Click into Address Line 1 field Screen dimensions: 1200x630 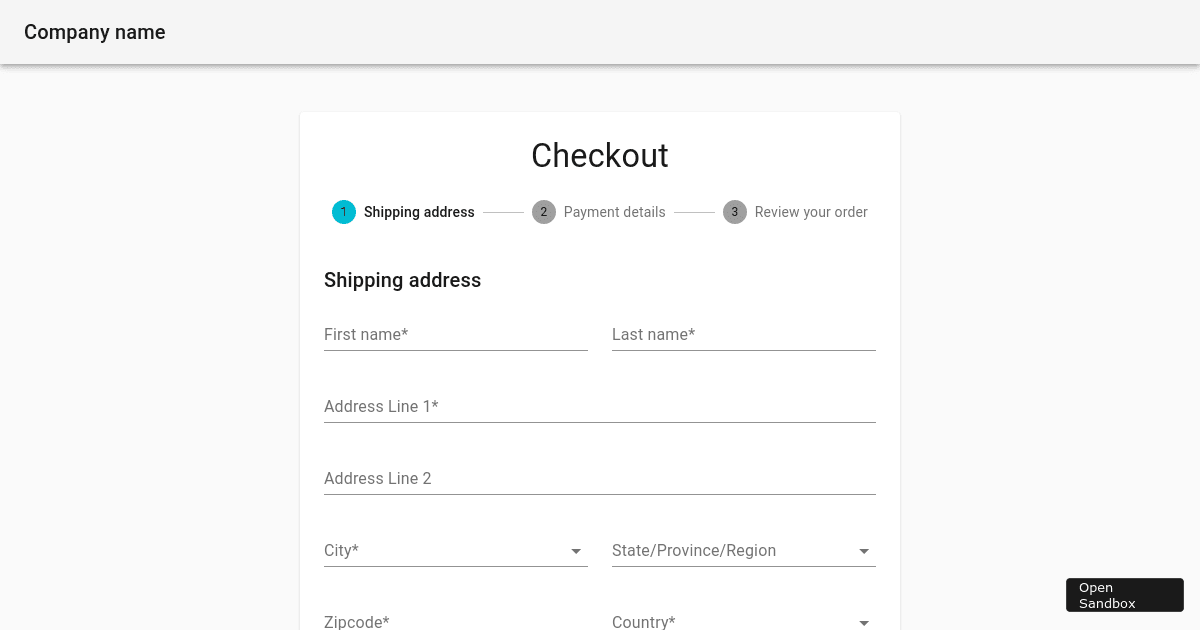[600, 407]
